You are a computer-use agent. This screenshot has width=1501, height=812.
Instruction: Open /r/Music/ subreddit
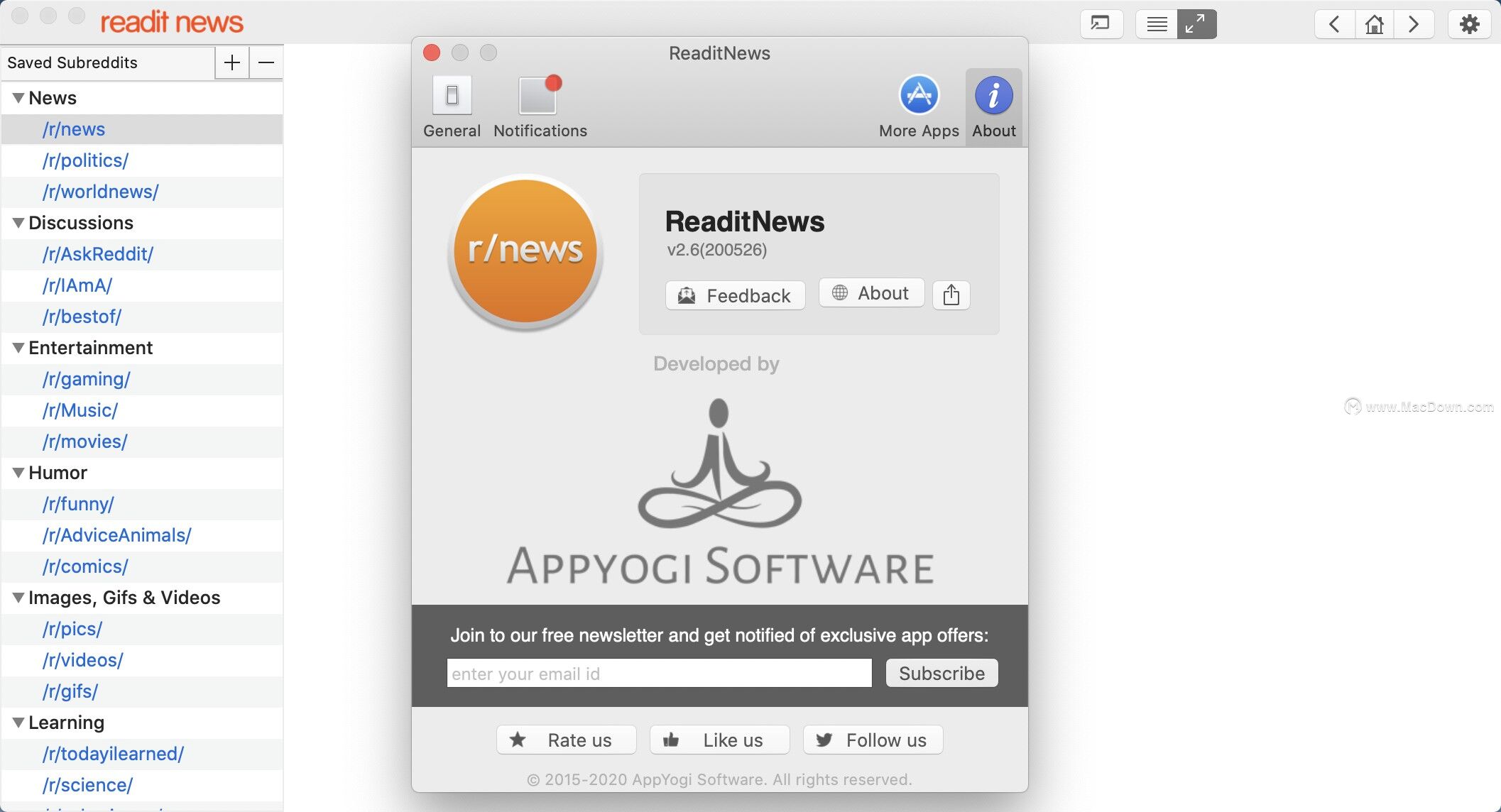[142, 410]
